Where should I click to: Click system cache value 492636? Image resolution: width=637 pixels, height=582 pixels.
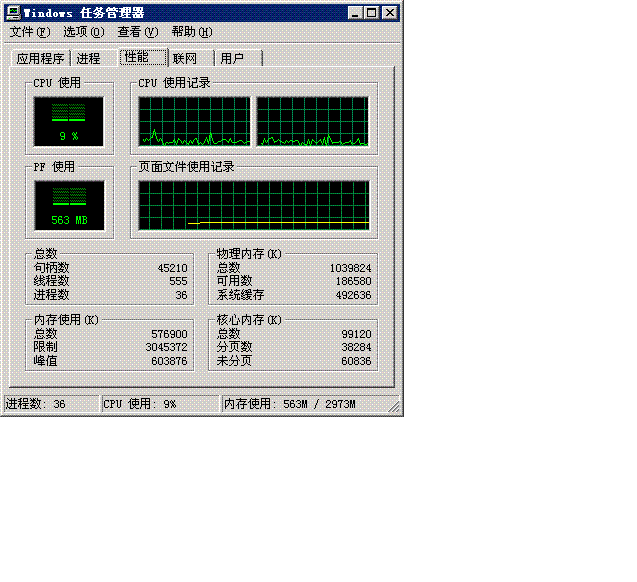tap(353, 295)
